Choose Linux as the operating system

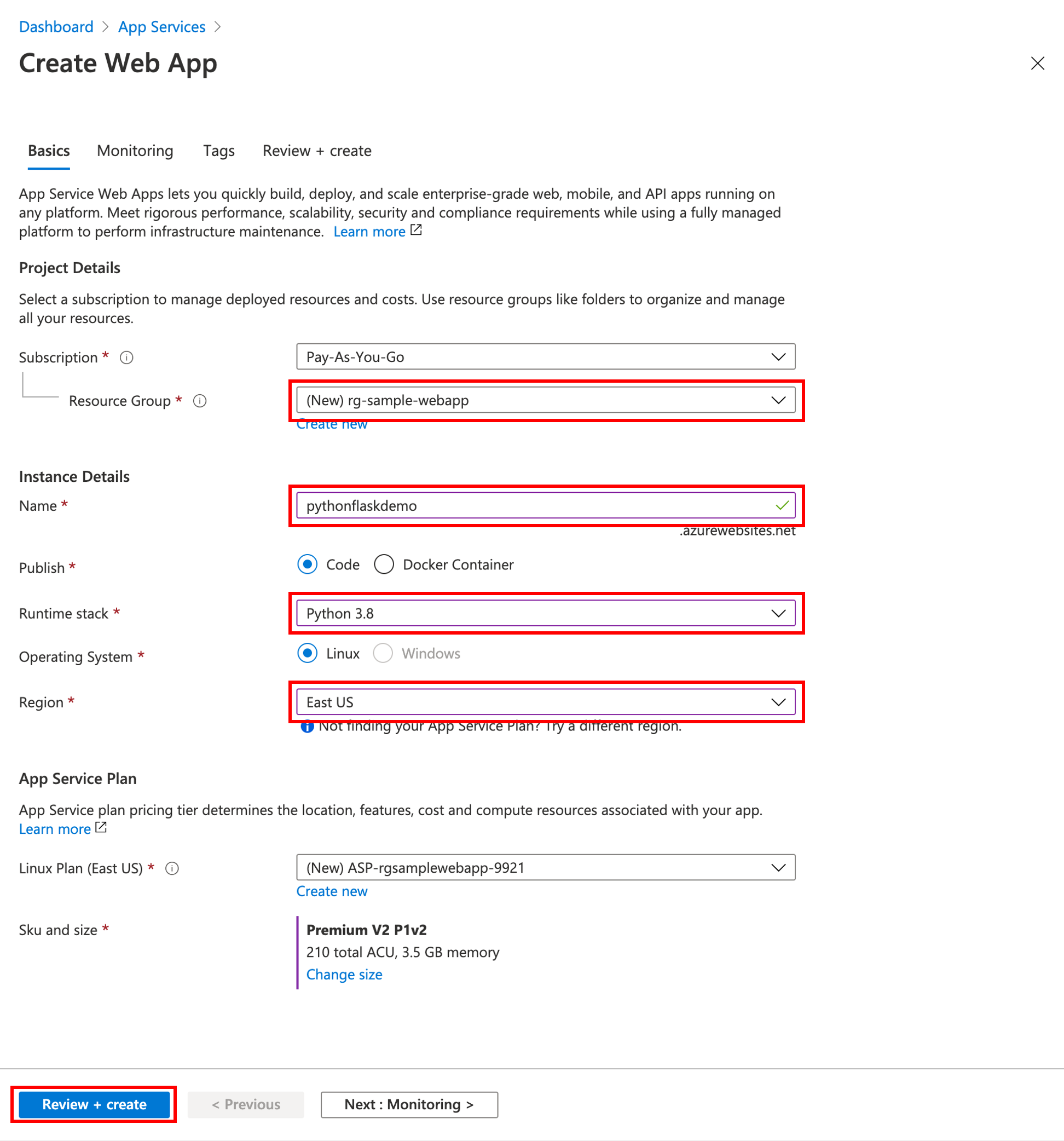tap(308, 653)
